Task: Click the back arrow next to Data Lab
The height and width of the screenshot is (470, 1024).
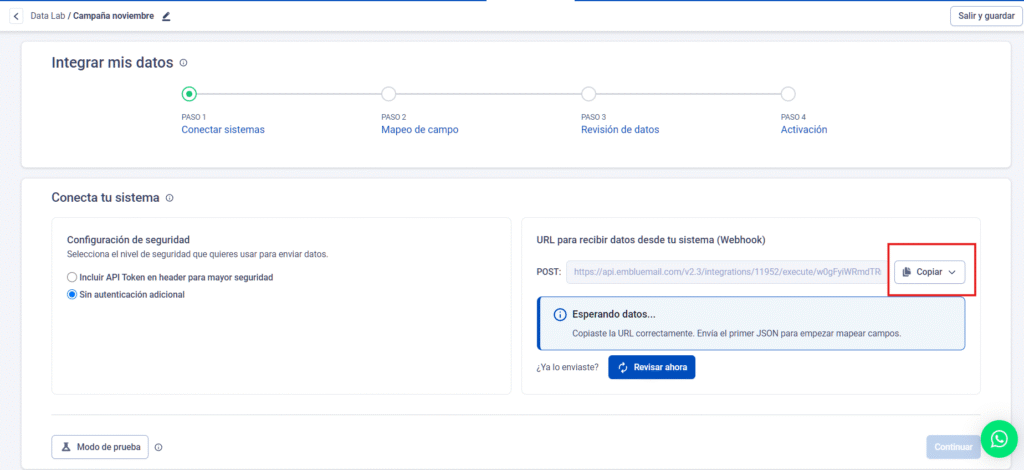Action: [16, 16]
